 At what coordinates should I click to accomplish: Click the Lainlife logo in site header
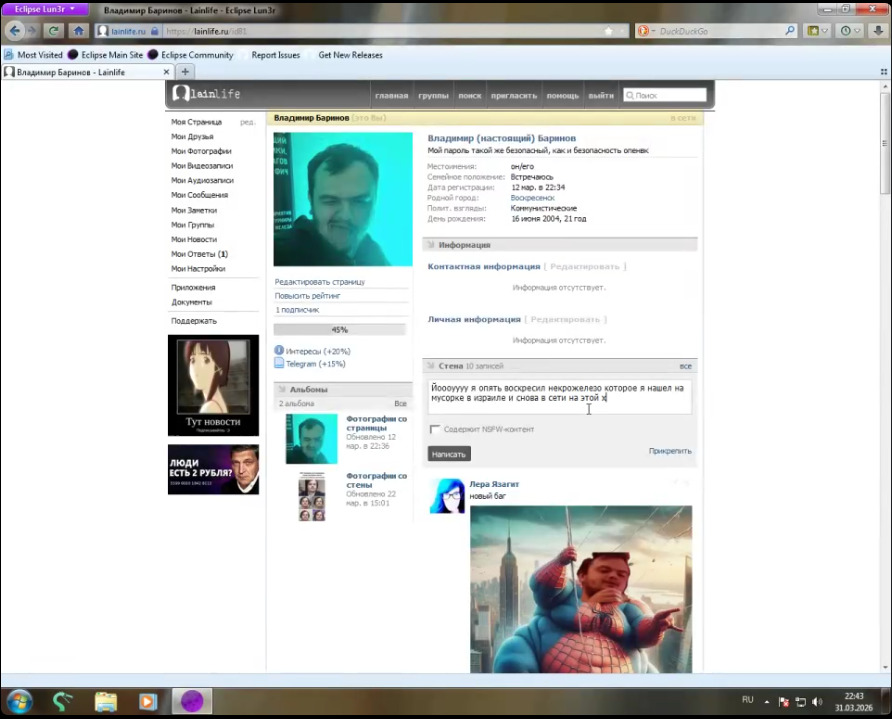click(206, 94)
